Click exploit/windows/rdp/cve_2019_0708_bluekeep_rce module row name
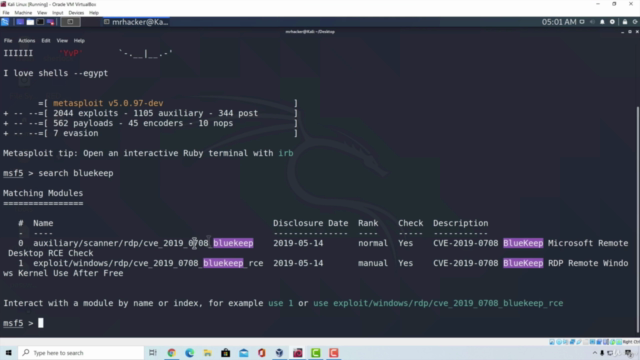This screenshot has height=360, width=640. point(148,263)
